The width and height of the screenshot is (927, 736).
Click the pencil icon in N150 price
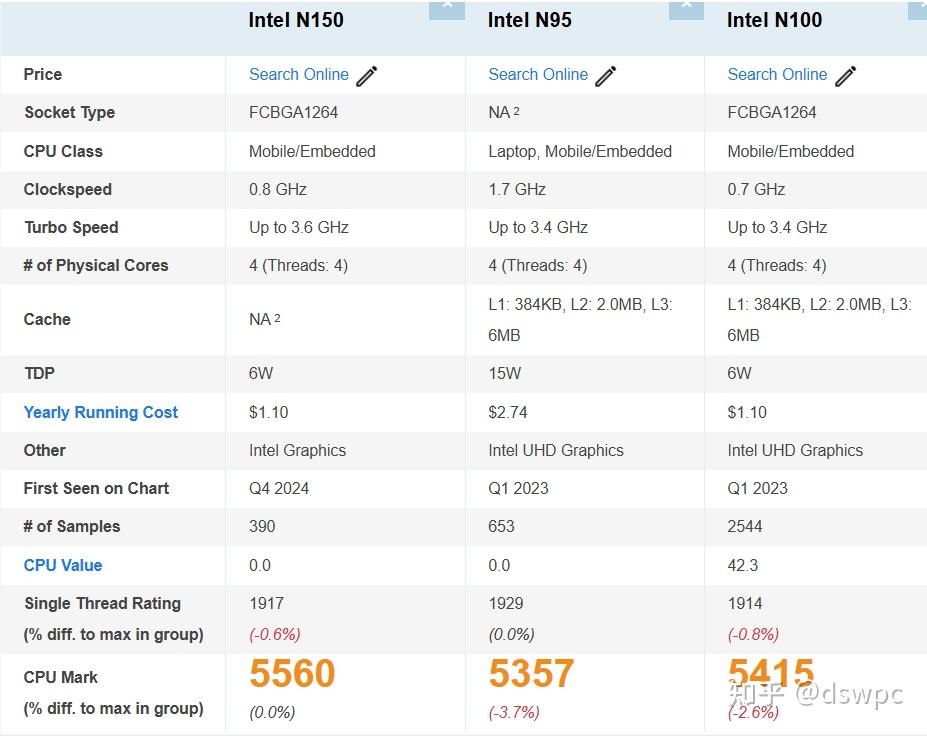[367, 76]
